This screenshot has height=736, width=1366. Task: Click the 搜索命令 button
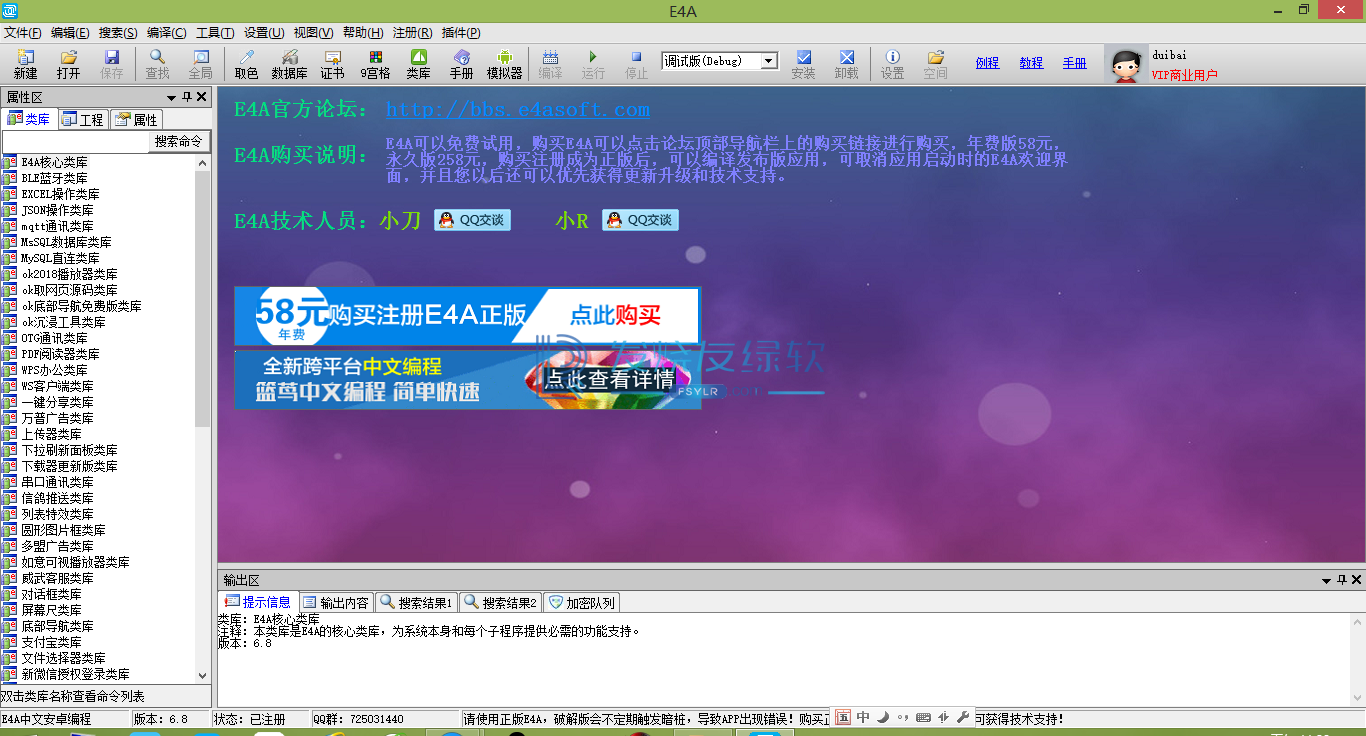click(179, 142)
